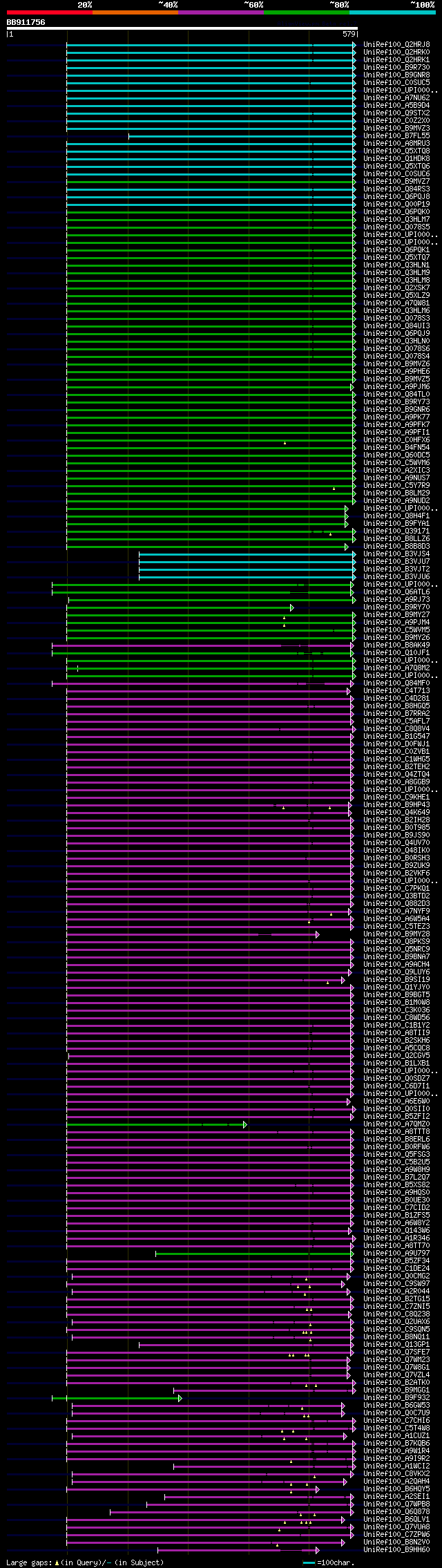
Task: Select the UniRef100_D0FWJ1 label
Action: [x=396, y=744]
